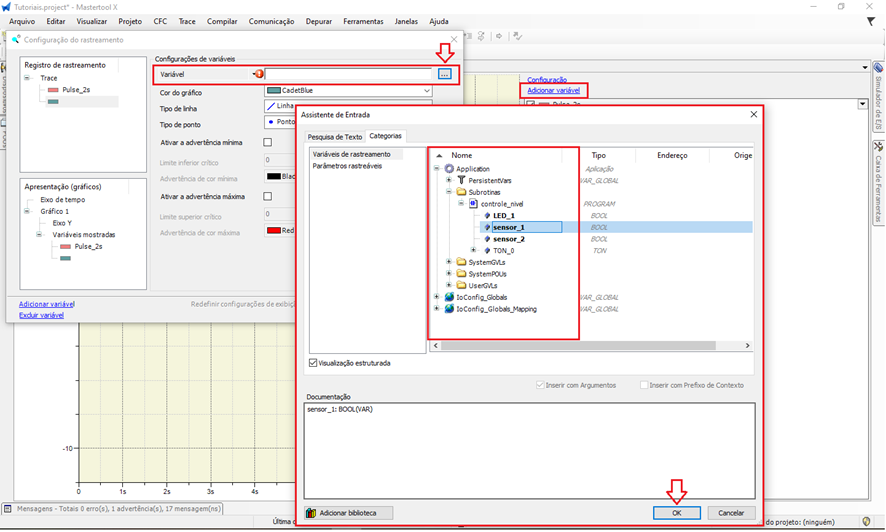Click the red Advertência de cor máxima swatch
This screenshot has width=886, height=532.
tap(273, 230)
